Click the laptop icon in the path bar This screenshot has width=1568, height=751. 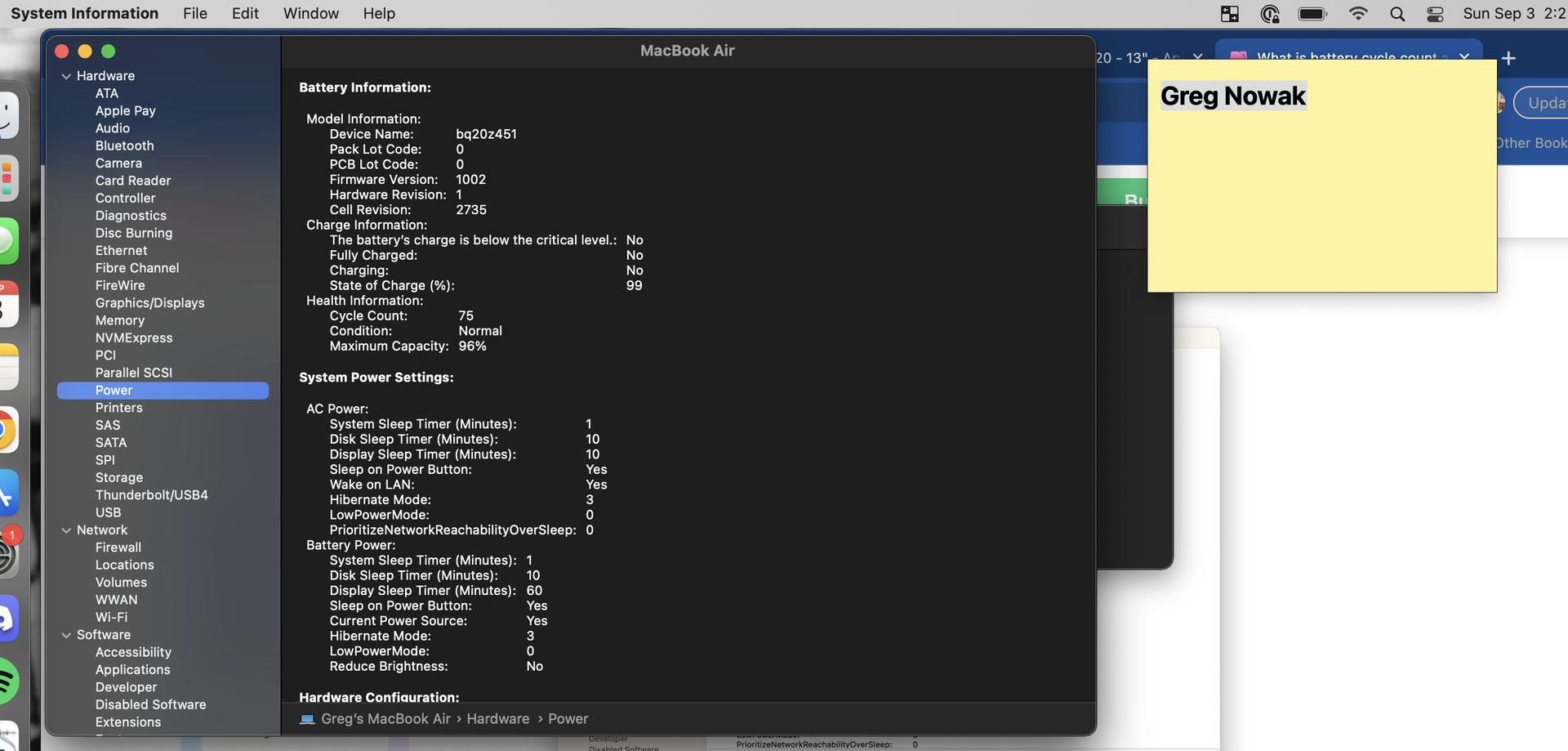(x=307, y=719)
